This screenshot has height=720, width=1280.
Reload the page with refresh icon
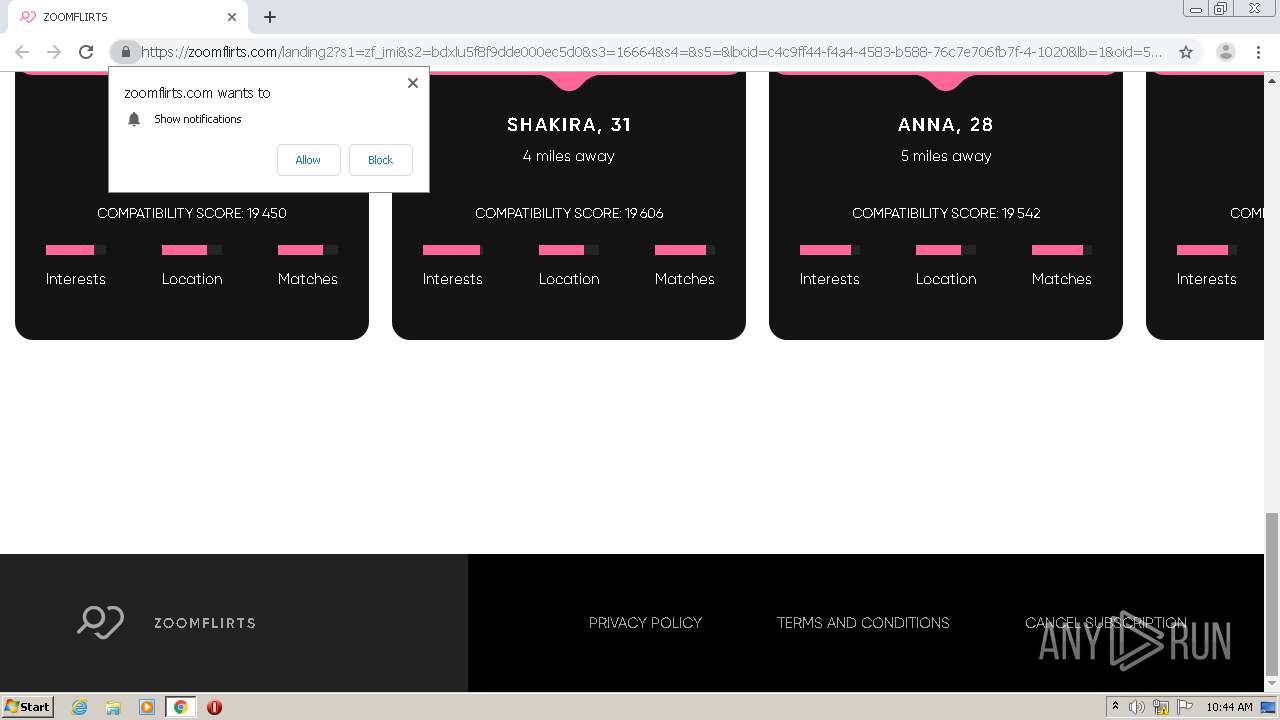coord(86,52)
